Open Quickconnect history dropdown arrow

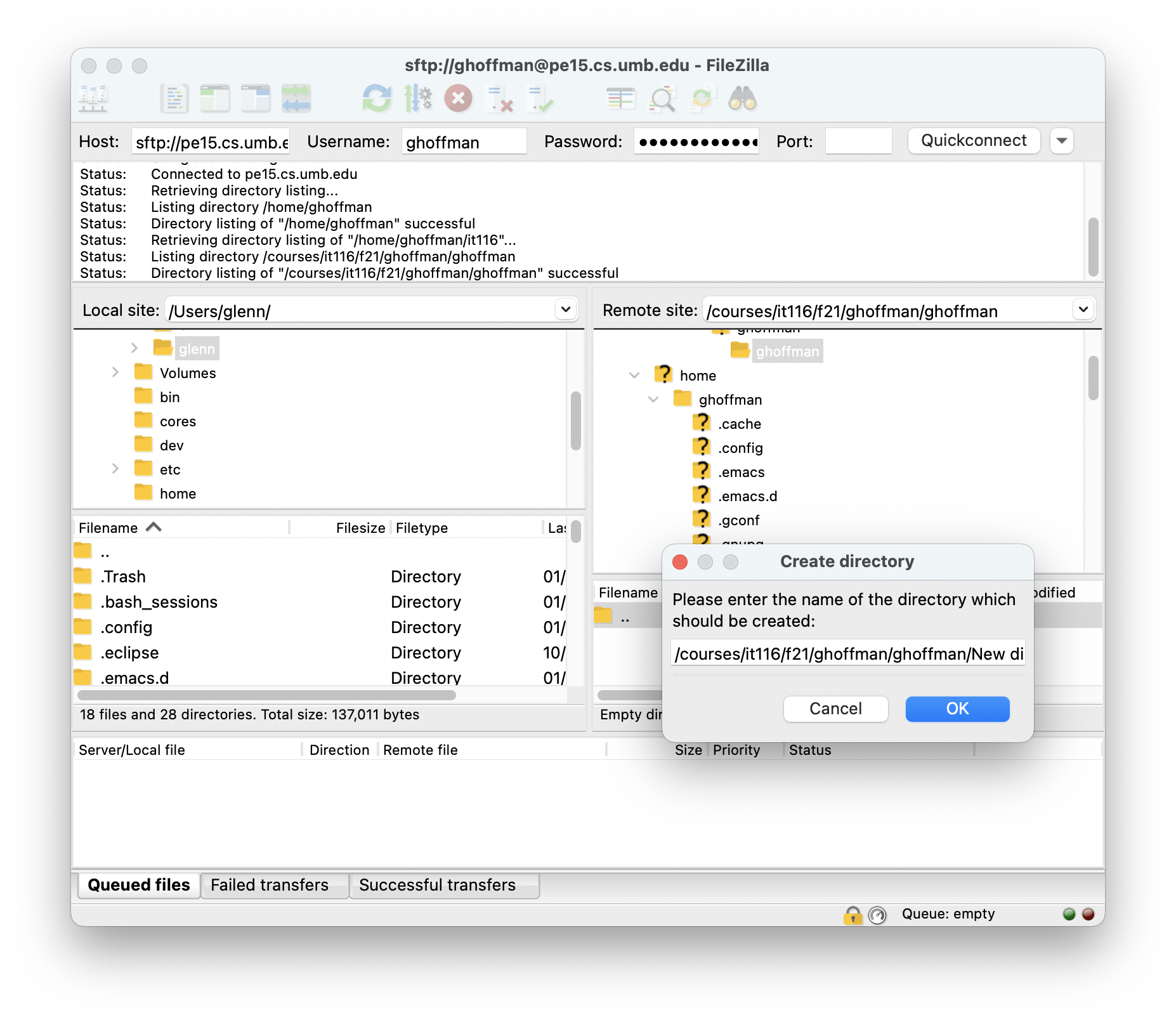(1062, 141)
